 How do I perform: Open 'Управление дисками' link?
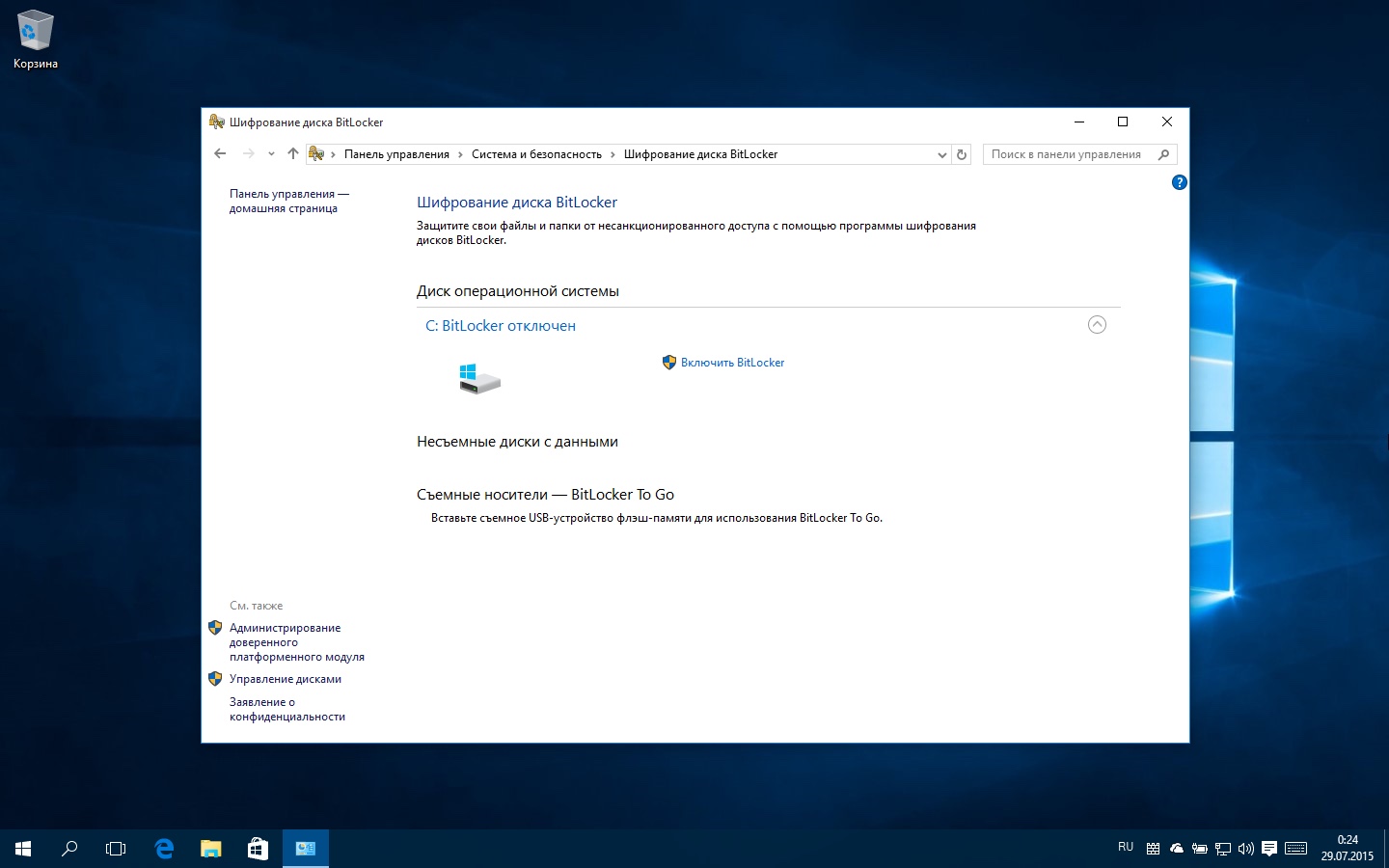[285, 679]
